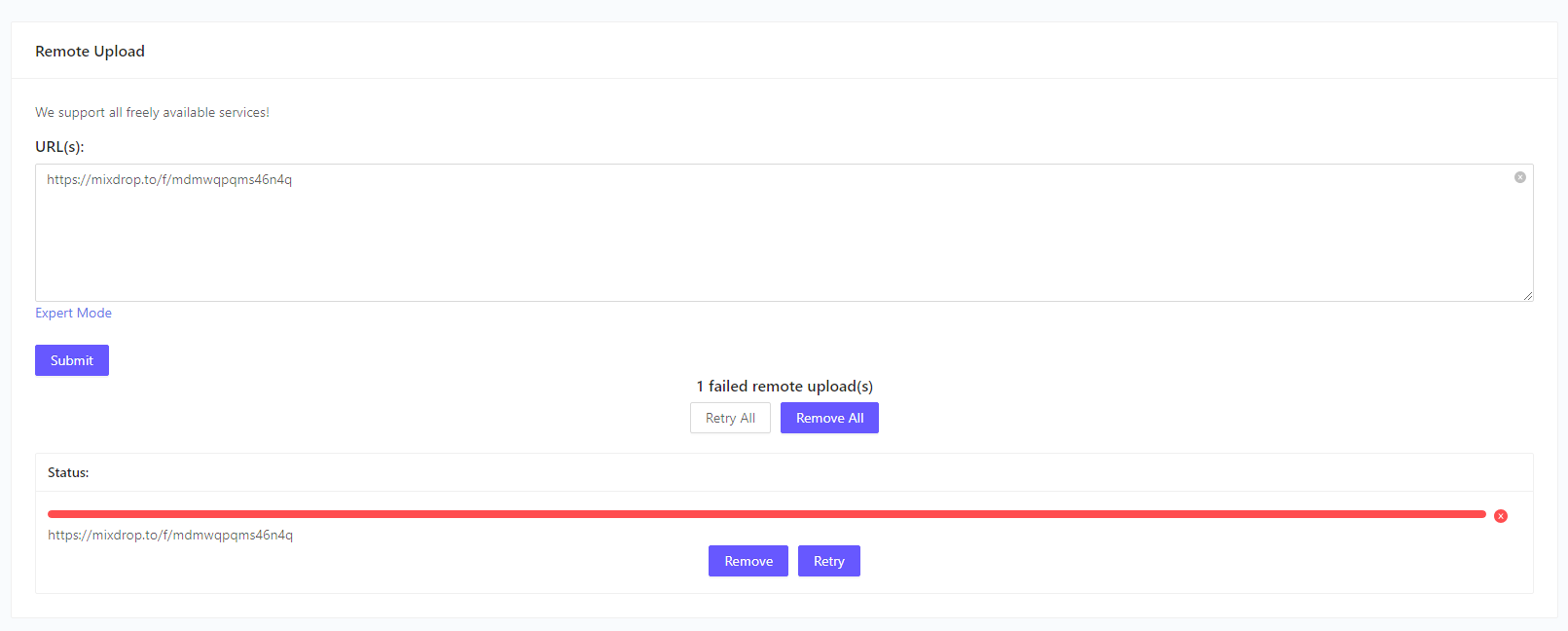Remove the failed mixdrop upload entry

(748, 561)
